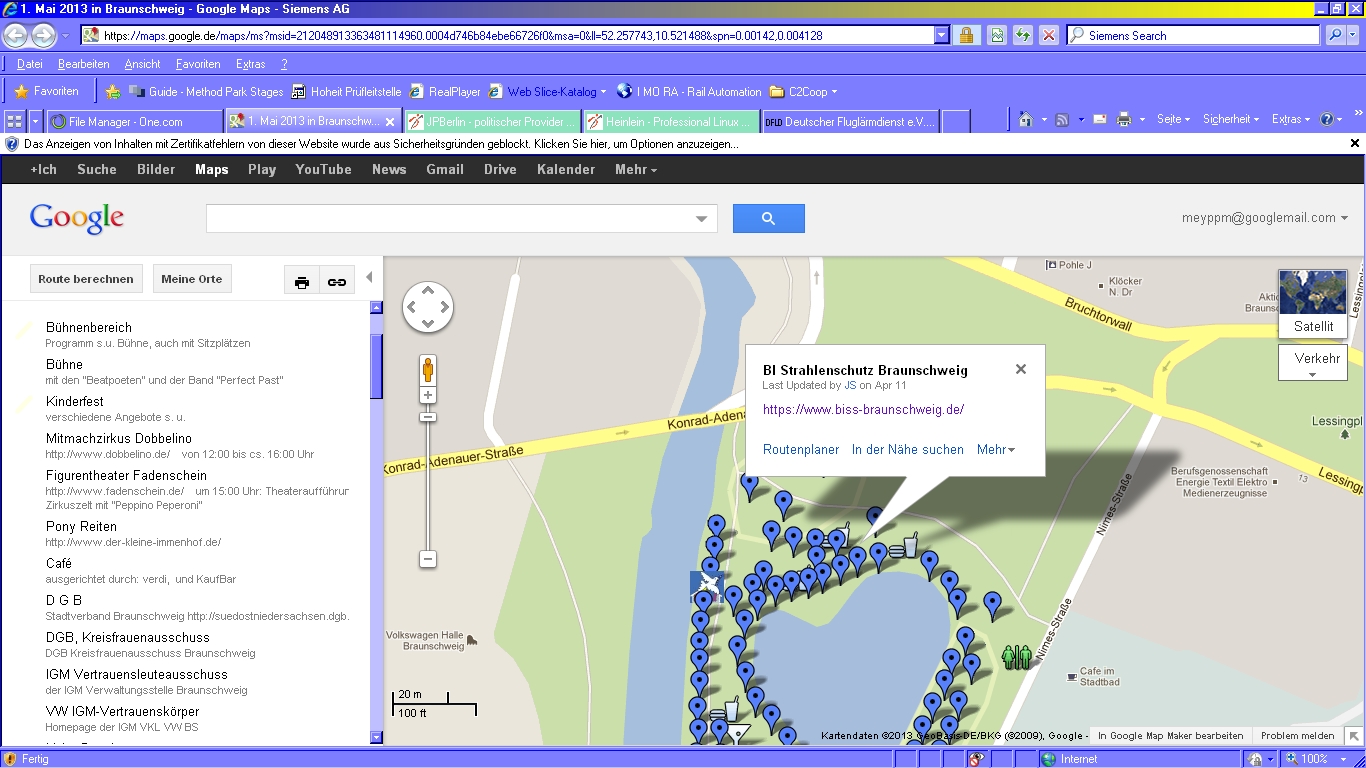Click the Street View pegman icon
The width and height of the screenshot is (1366, 768).
(428, 370)
